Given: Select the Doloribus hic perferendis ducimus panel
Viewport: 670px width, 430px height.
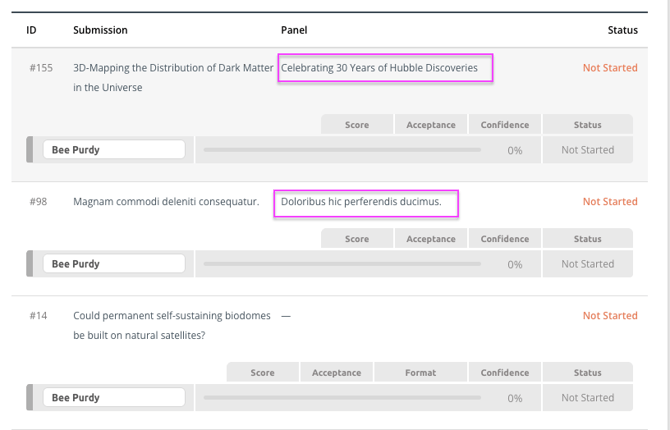Looking at the screenshot, I should click(366, 202).
